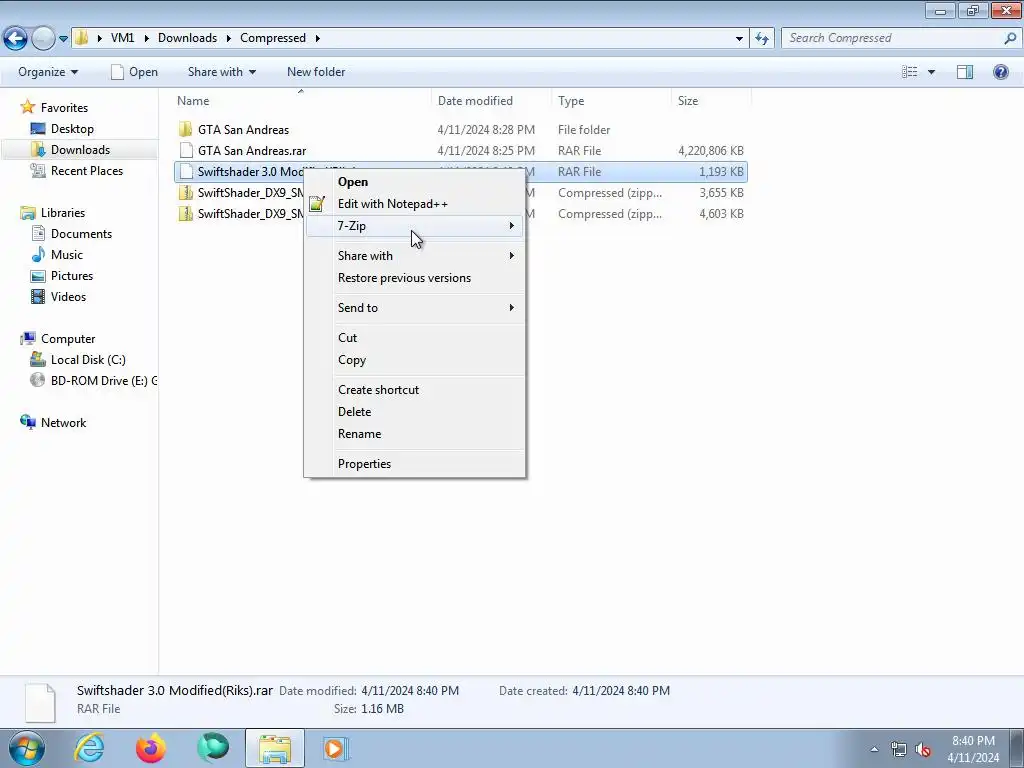Launch Firefox from the taskbar
1024x768 pixels.
click(151, 748)
